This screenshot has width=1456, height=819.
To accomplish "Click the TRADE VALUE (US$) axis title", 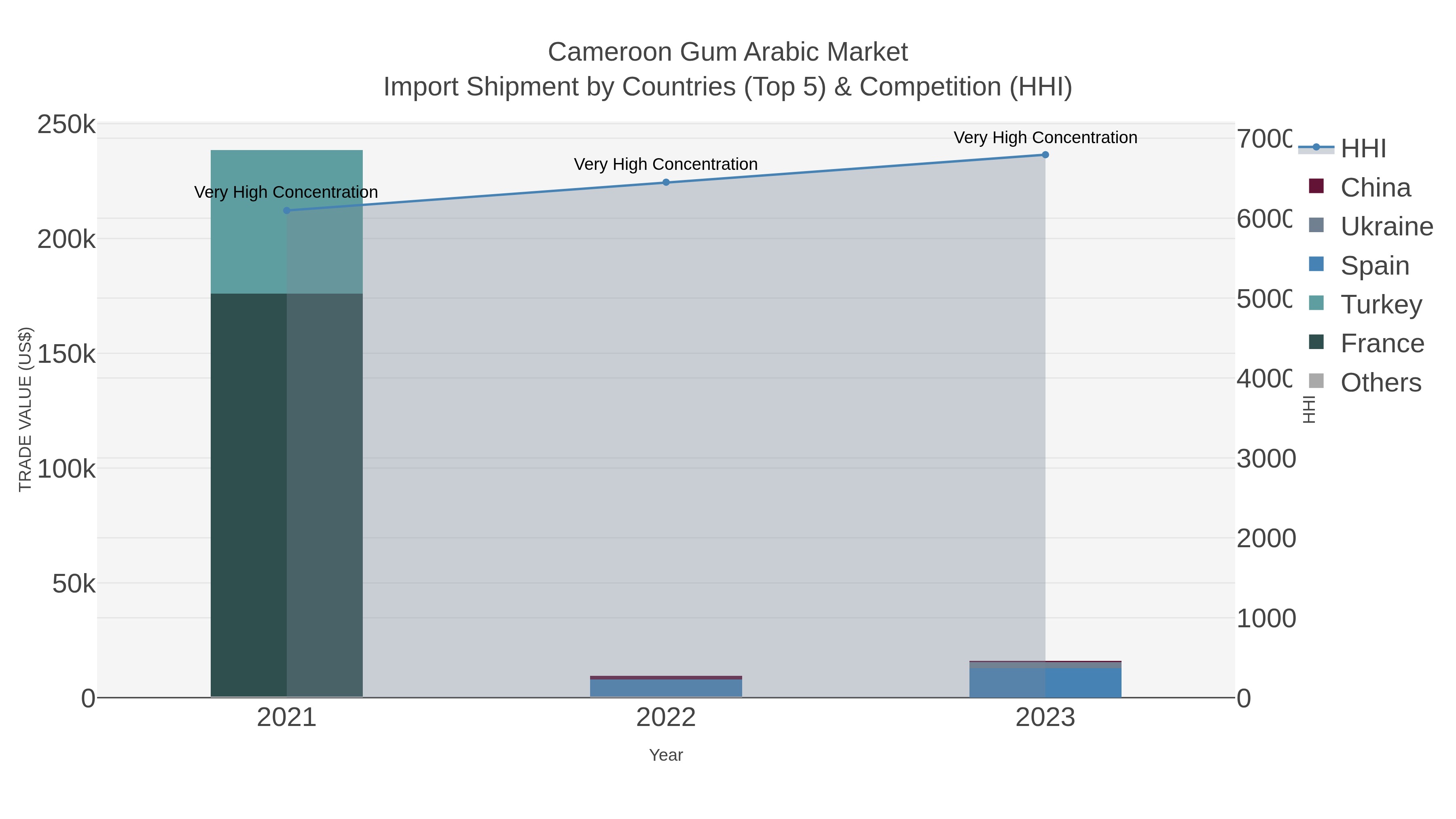I will [x=25, y=409].
